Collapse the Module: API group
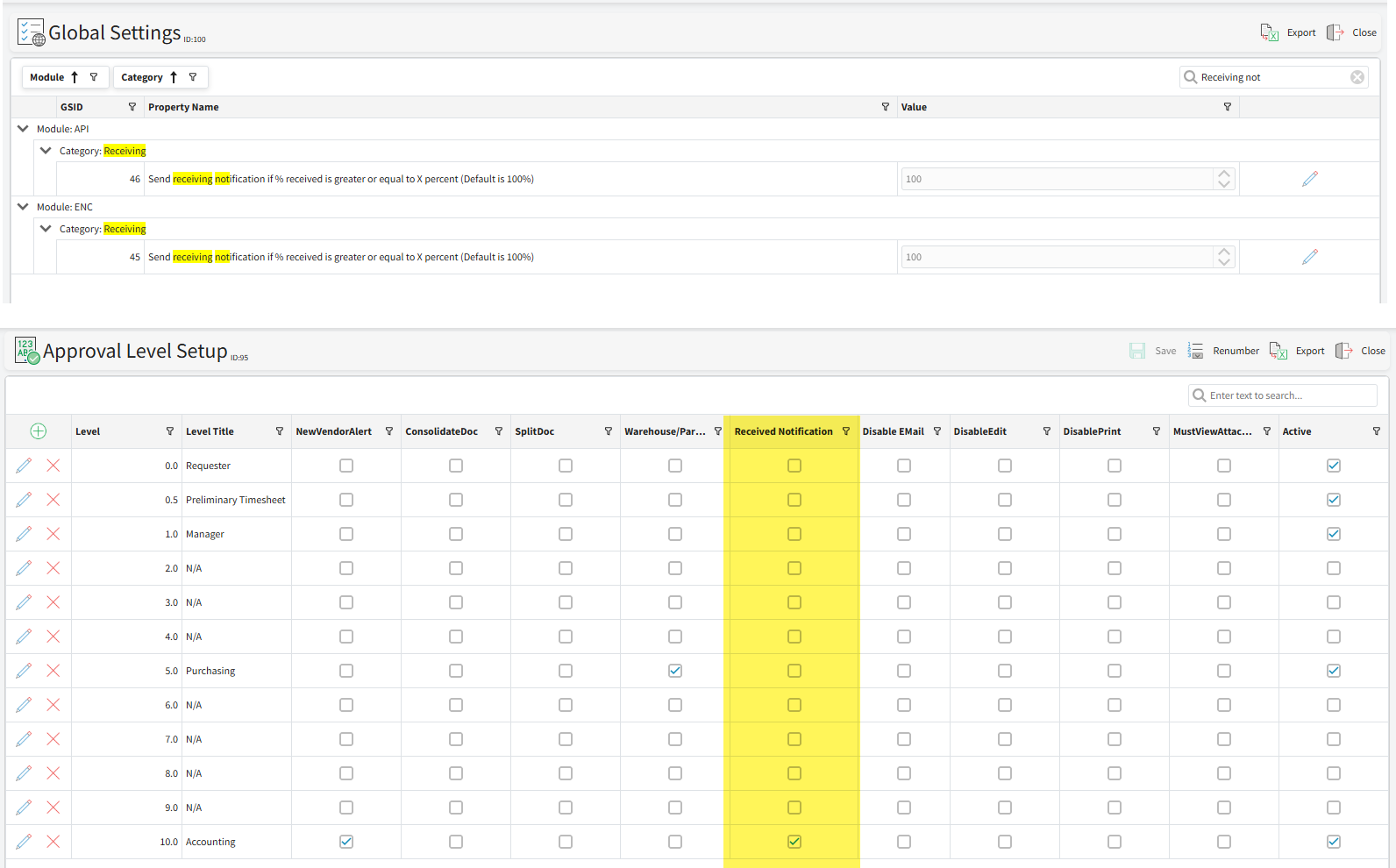This screenshot has height=868, width=1396. click(23, 129)
